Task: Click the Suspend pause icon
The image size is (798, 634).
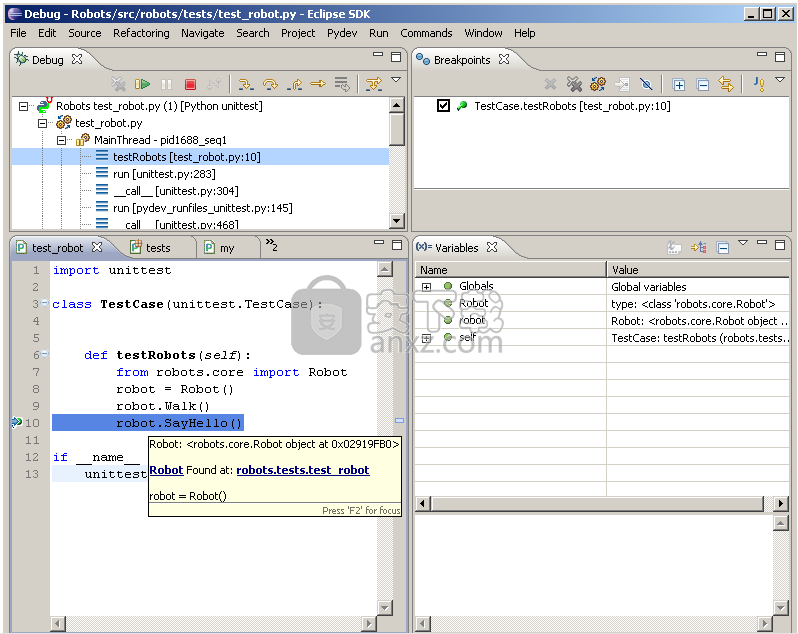Action: click(166, 84)
